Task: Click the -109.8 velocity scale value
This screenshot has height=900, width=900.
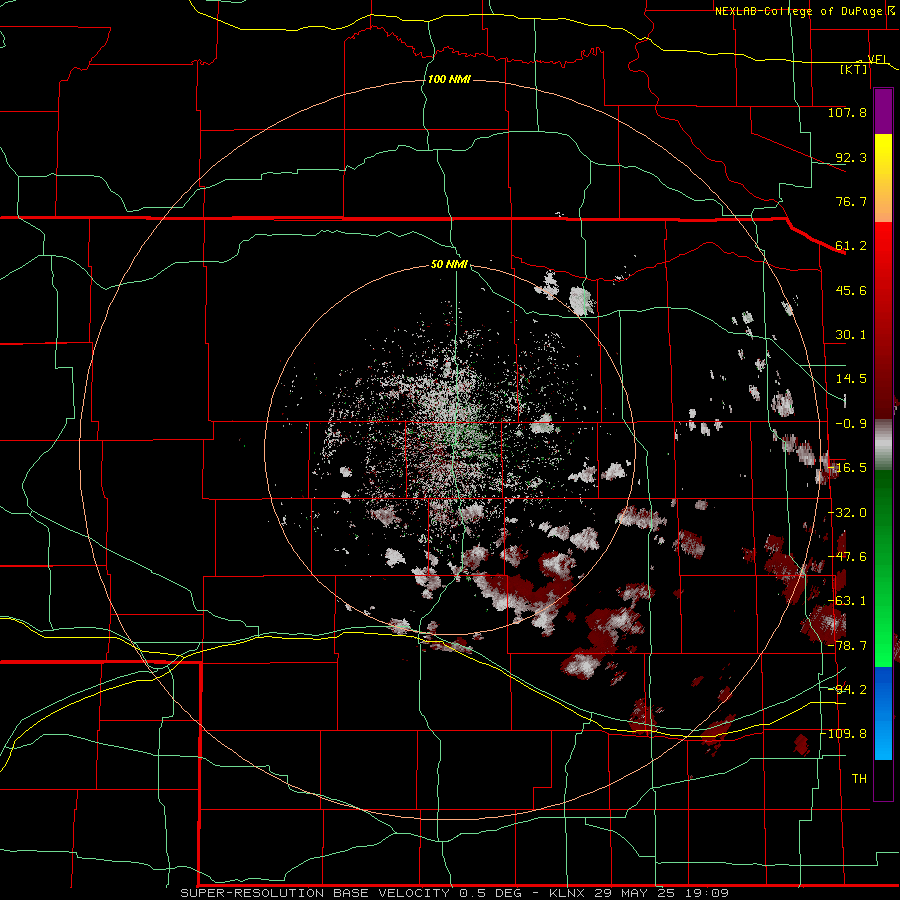Action: tap(844, 734)
